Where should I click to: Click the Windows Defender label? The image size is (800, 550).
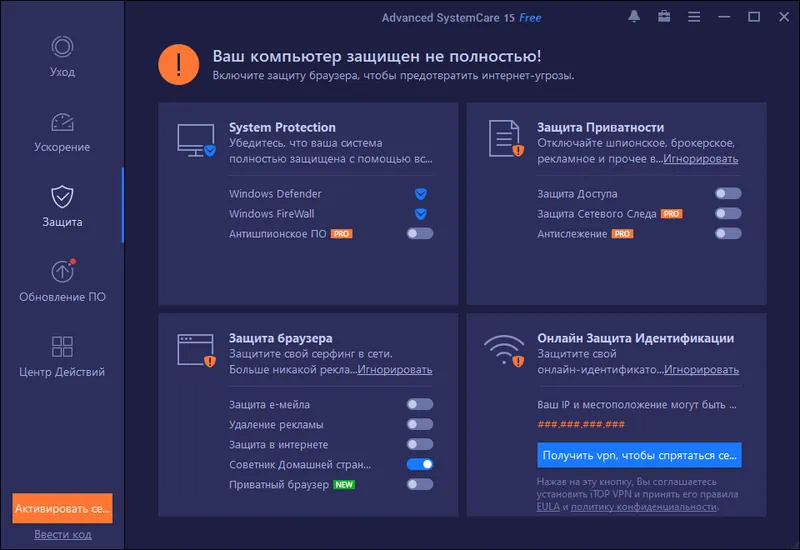click(275, 194)
